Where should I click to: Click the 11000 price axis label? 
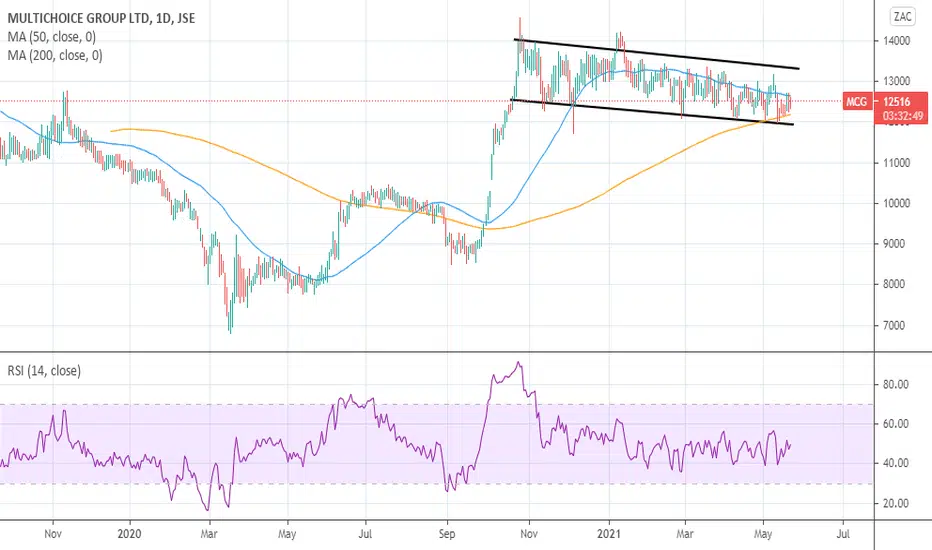coord(896,162)
